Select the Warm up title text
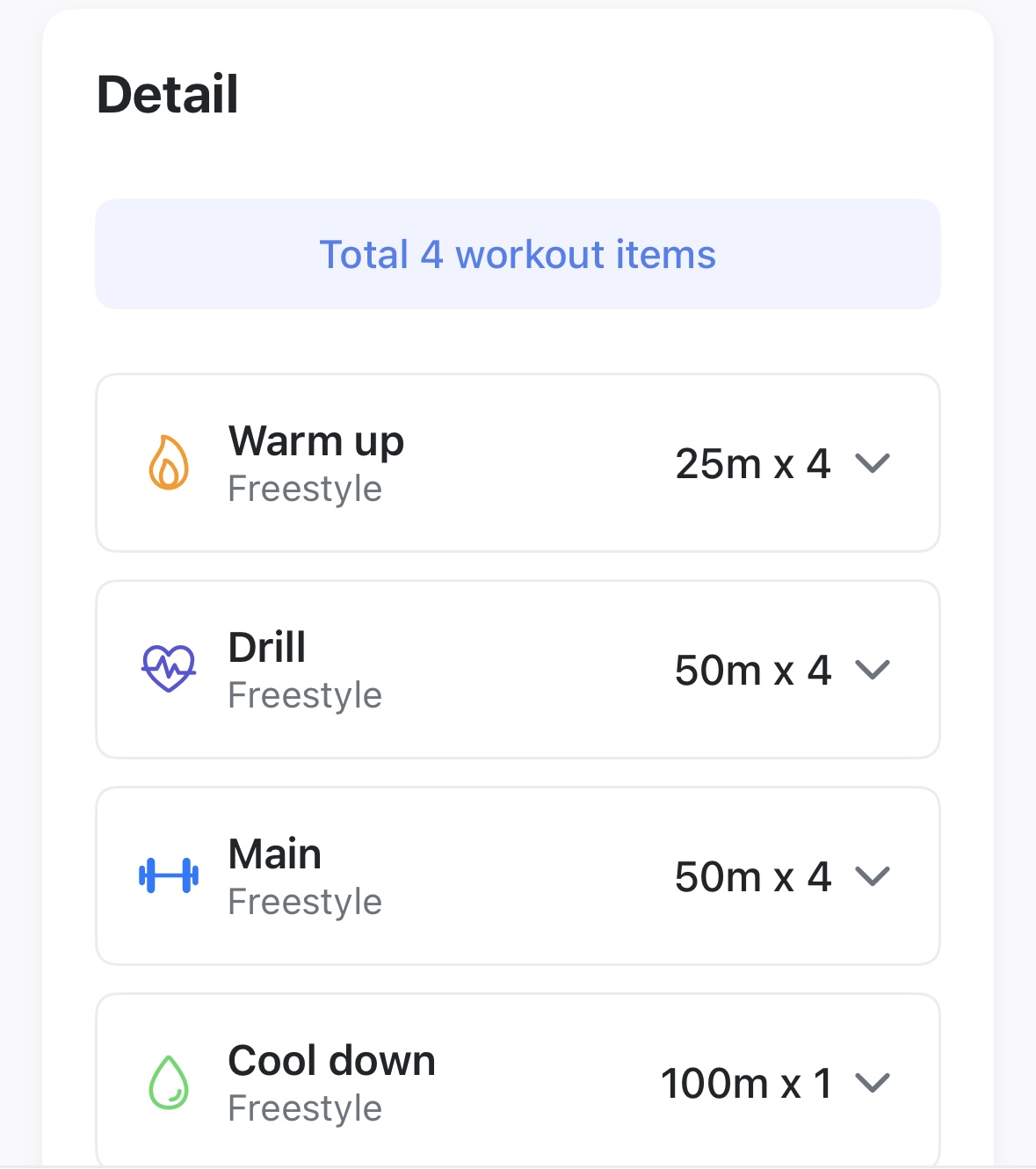Viewport: 1036px width, 1169px height. point(316,441)
